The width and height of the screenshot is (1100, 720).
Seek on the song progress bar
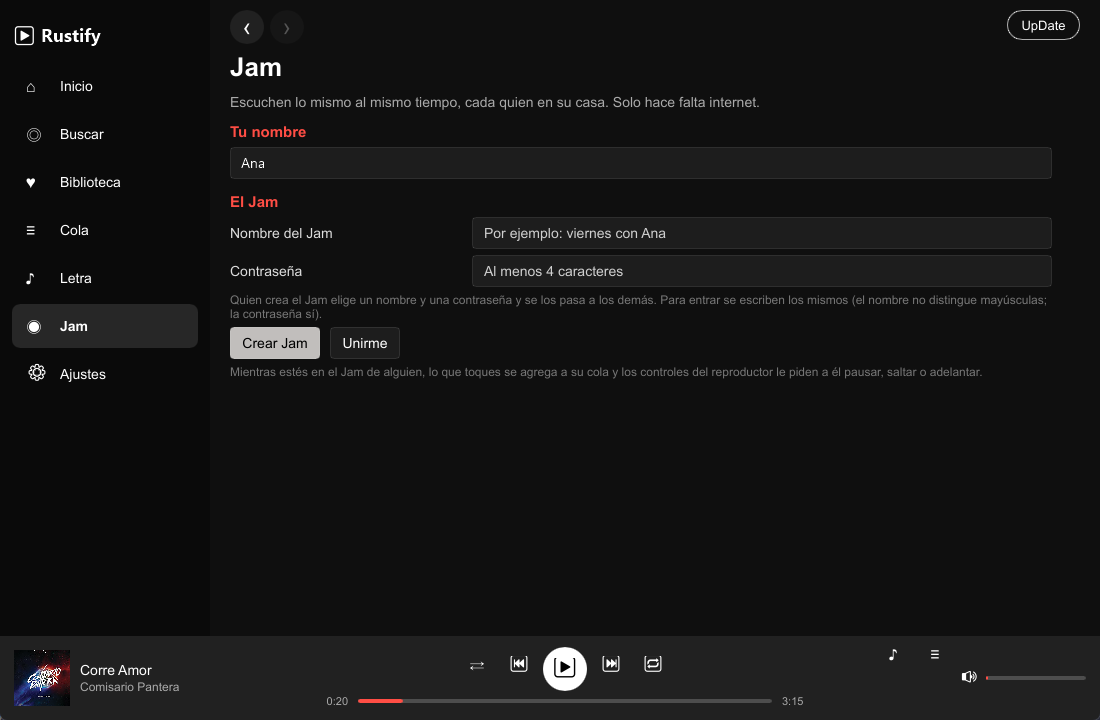565,701
